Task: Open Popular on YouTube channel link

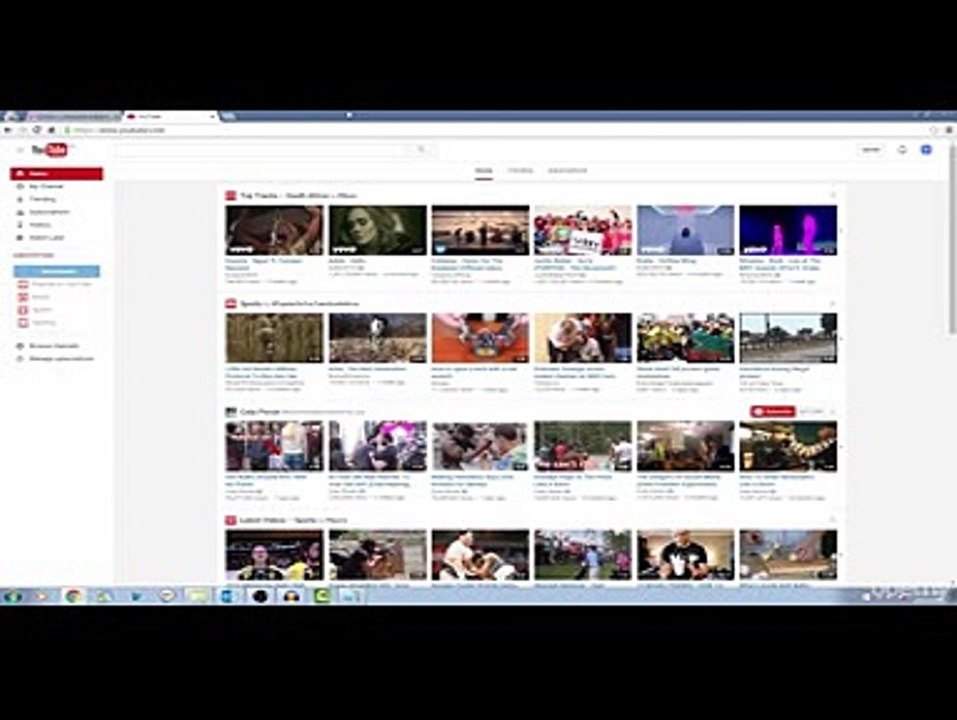Action: tap(56, 284)
